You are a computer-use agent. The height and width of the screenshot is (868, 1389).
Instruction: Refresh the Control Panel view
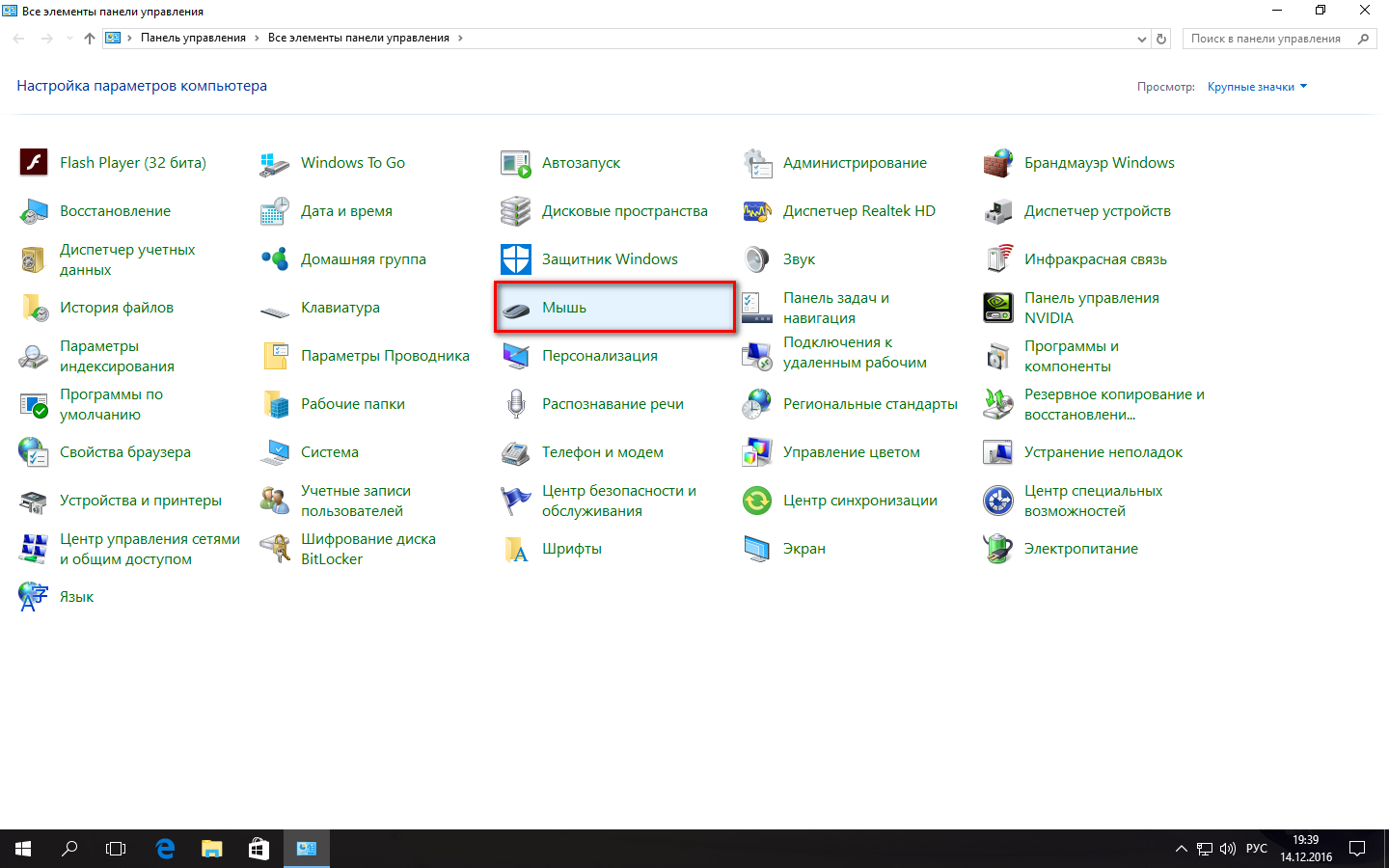pyautogui.click(x=1161, y=40)
